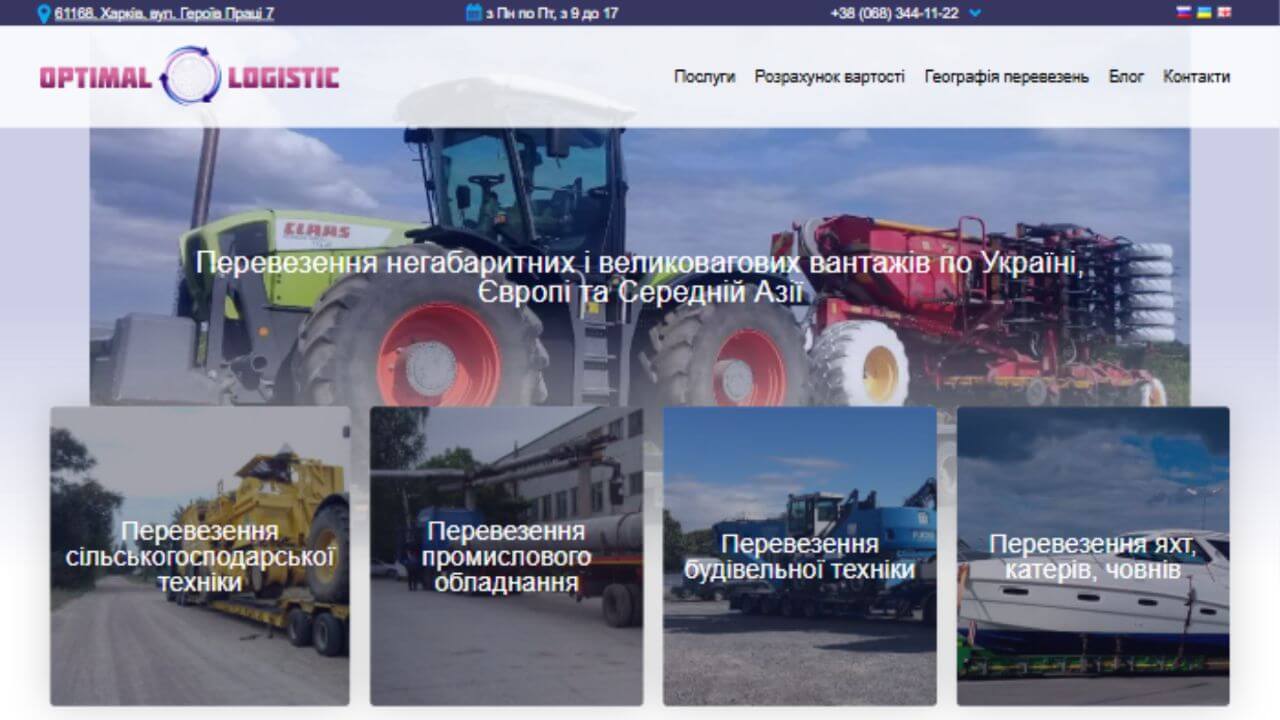Open Географія перевезень section
This screenshot has width=1280, height=720.
click(1007, 76)
